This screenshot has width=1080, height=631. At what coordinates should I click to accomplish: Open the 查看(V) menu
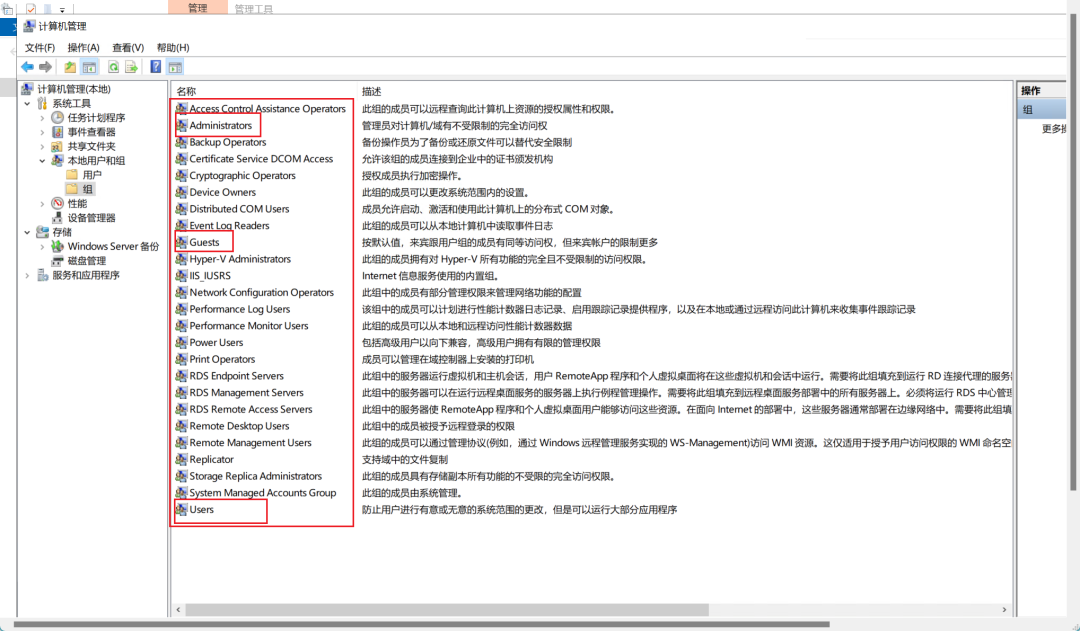(128, 48)
